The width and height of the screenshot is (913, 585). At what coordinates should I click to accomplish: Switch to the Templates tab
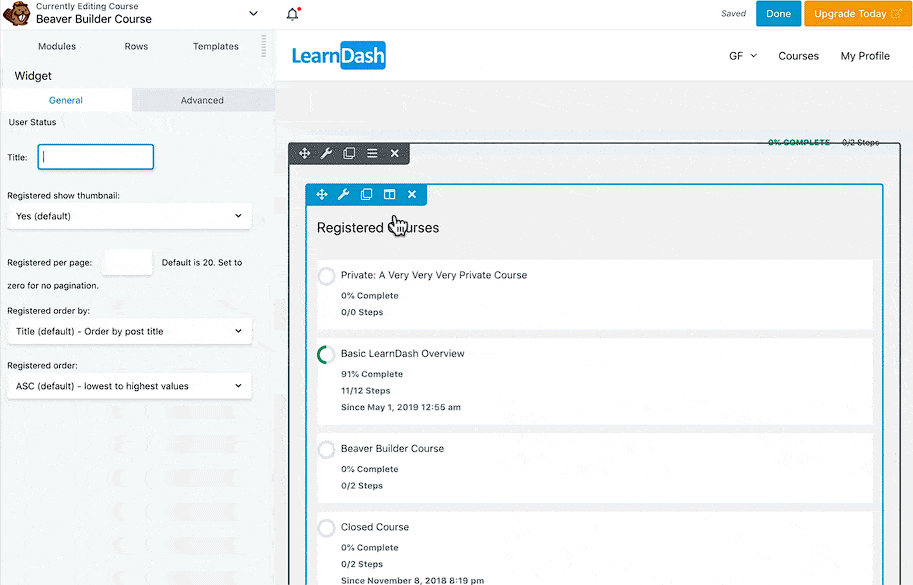point(215,46)
